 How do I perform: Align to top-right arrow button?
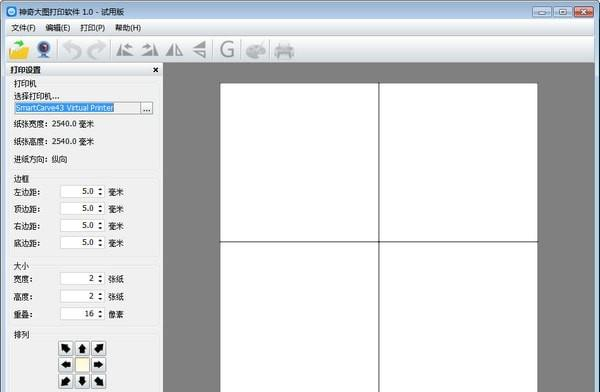99,348
